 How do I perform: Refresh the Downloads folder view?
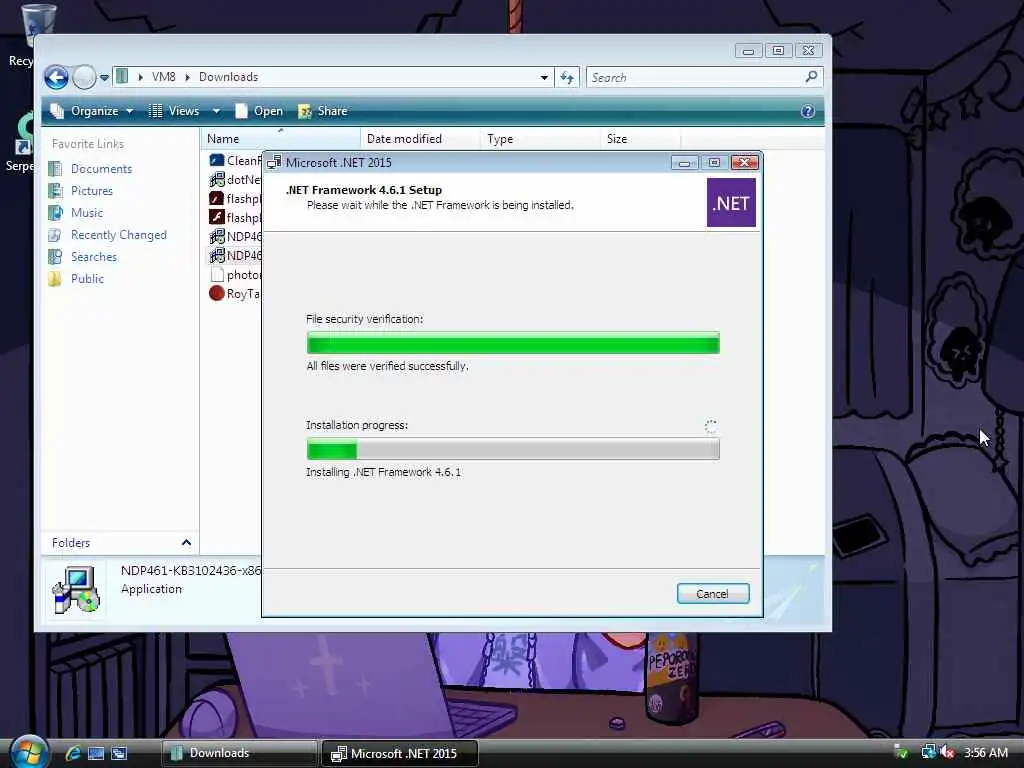(567, 78)
